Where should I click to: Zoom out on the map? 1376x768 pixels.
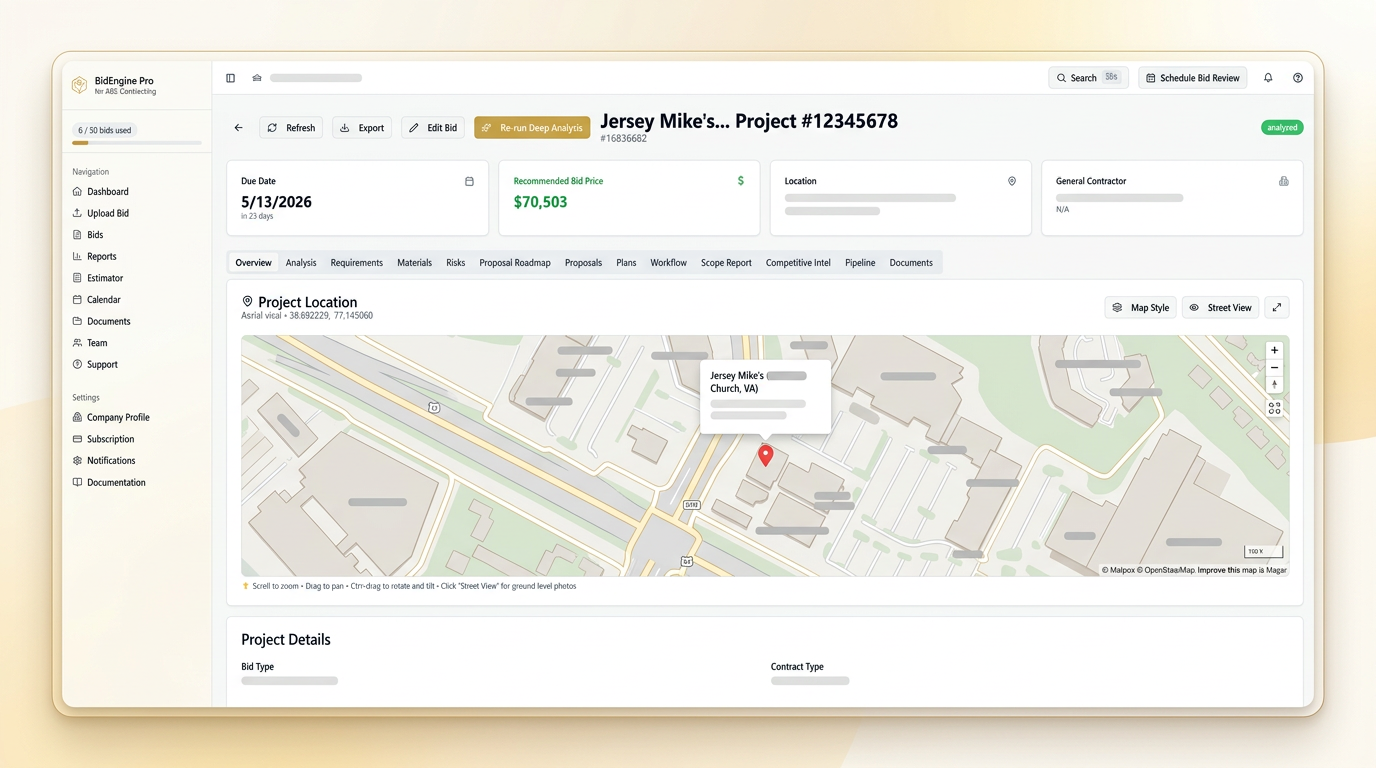1274,368
